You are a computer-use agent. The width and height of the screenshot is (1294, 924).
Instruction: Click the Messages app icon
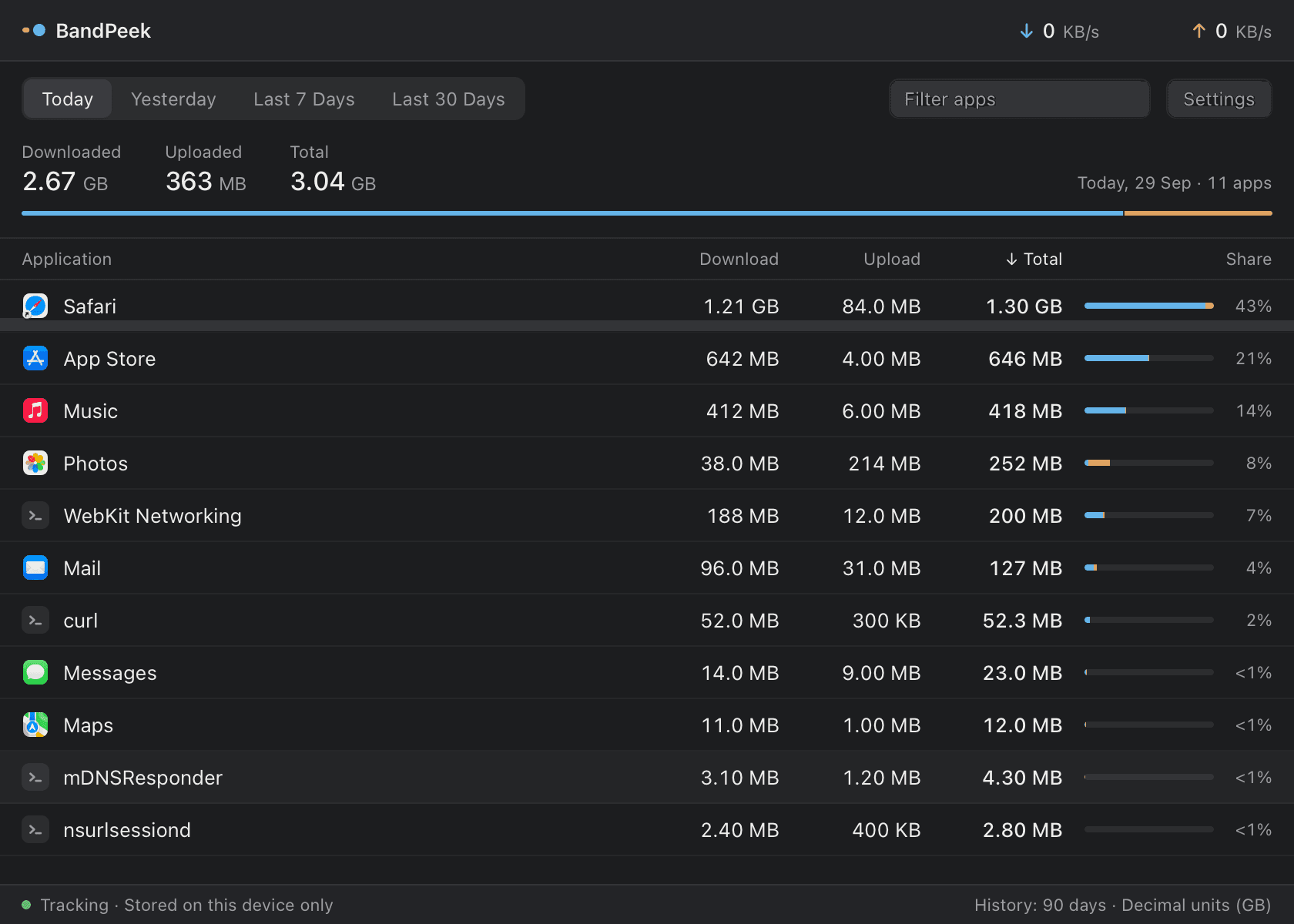click(35, 673)
